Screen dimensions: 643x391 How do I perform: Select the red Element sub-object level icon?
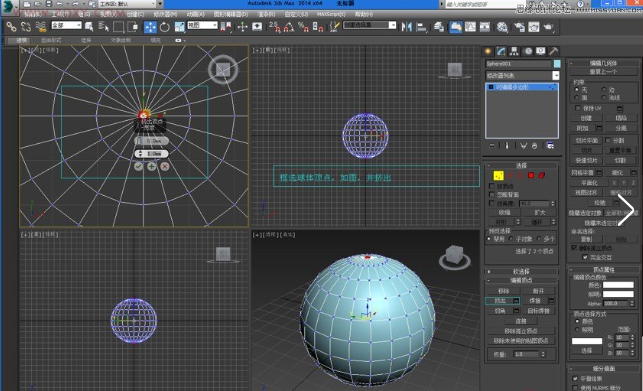[x=541, y=176]
